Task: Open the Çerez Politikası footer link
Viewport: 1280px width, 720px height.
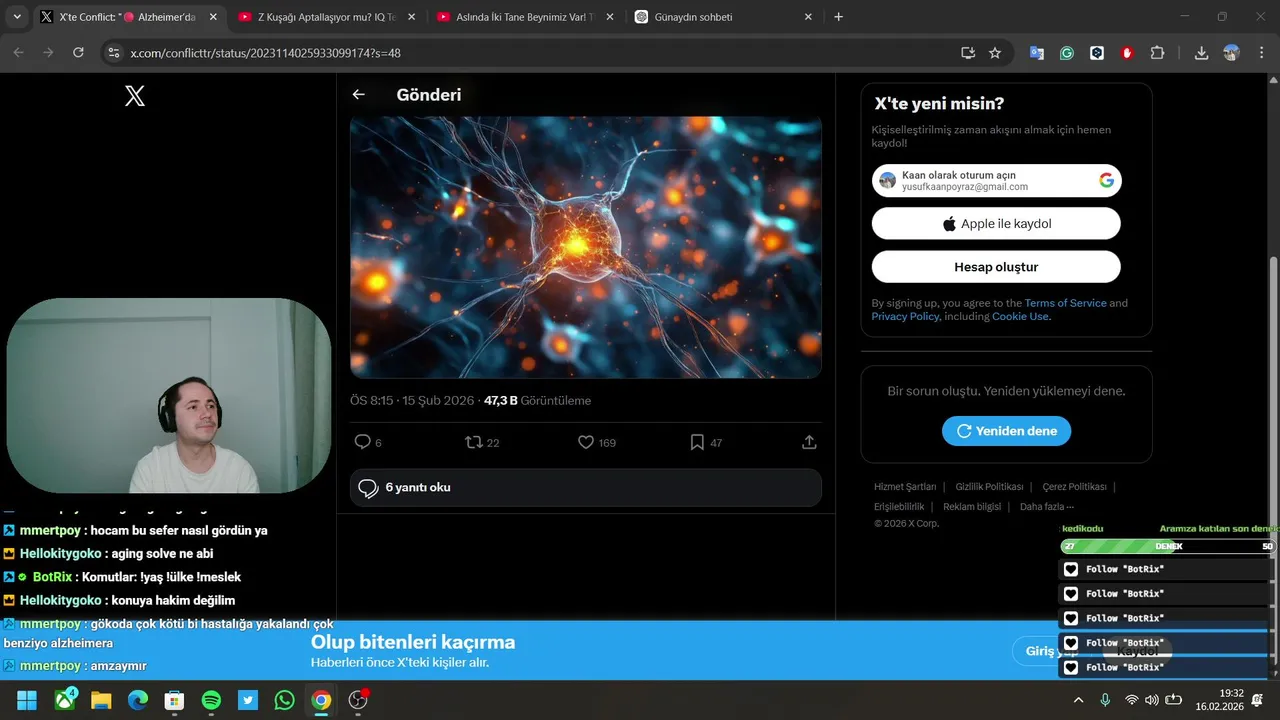Action: pos(1074,487)
